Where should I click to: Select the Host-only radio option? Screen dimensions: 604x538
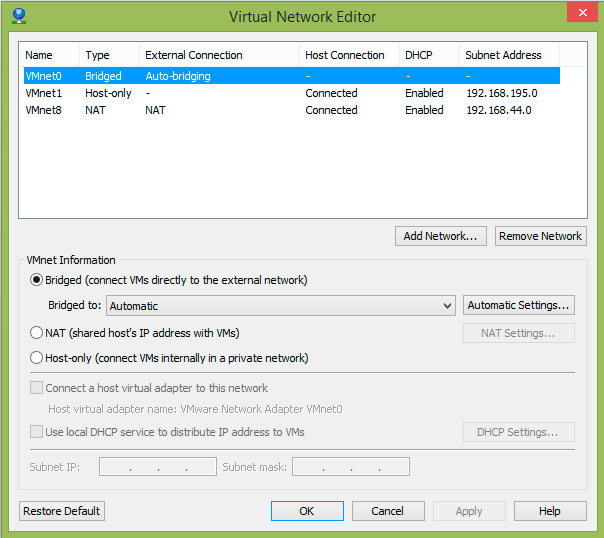tap(37, 358)
